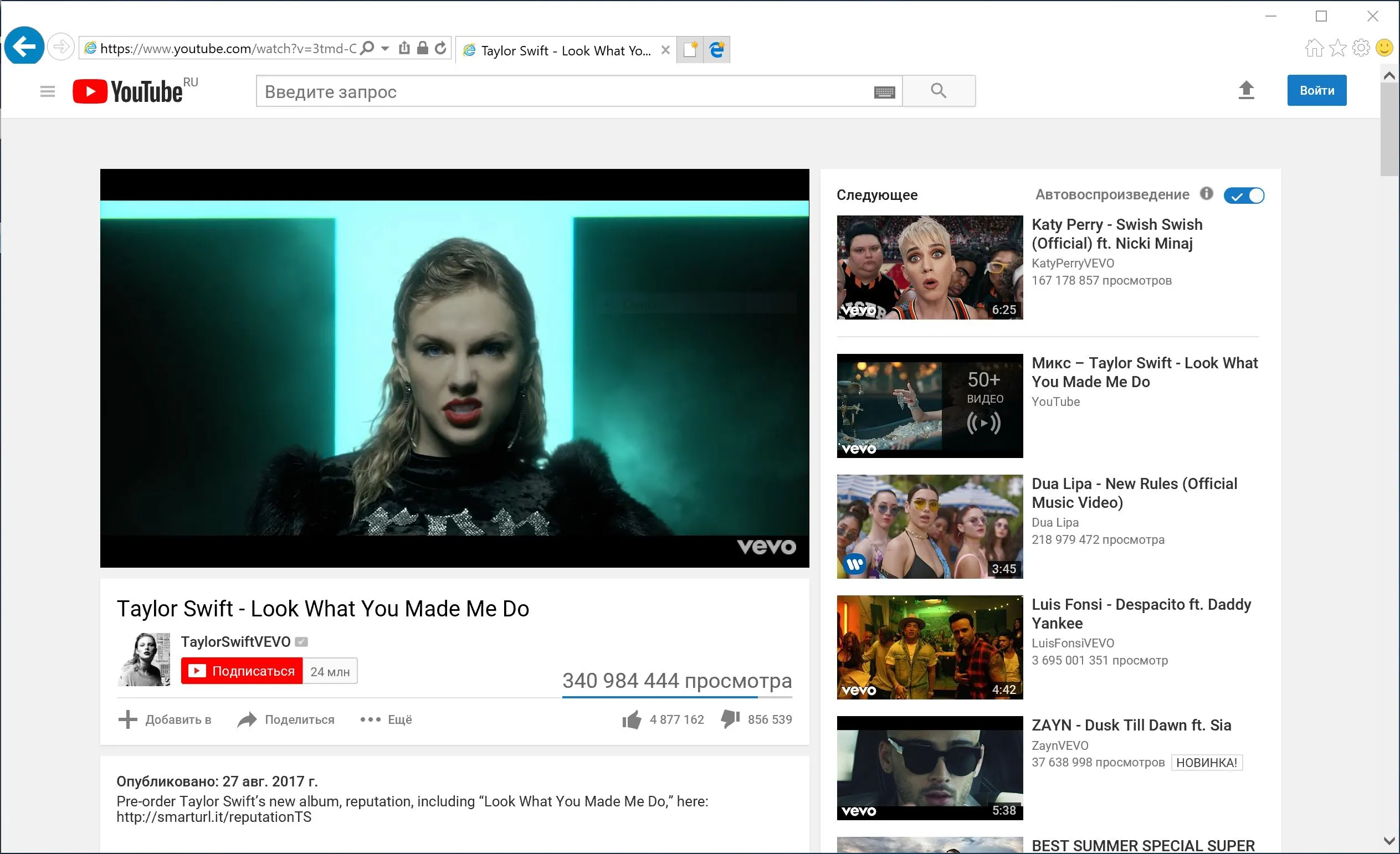Open Dua Lipa - New Rules title link
The image size is (1400, 854).
pos(1134,493)
